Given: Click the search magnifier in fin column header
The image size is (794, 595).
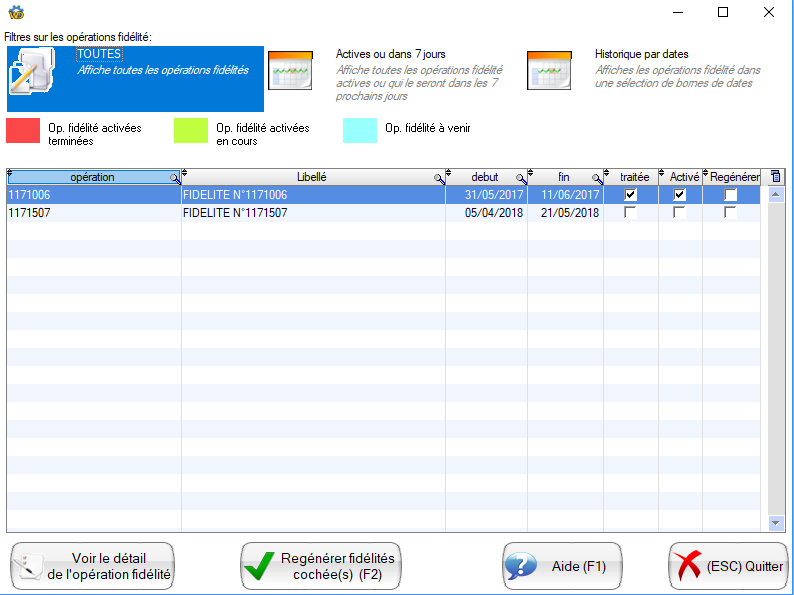Looking at the screenshot, I should (597, 178).
